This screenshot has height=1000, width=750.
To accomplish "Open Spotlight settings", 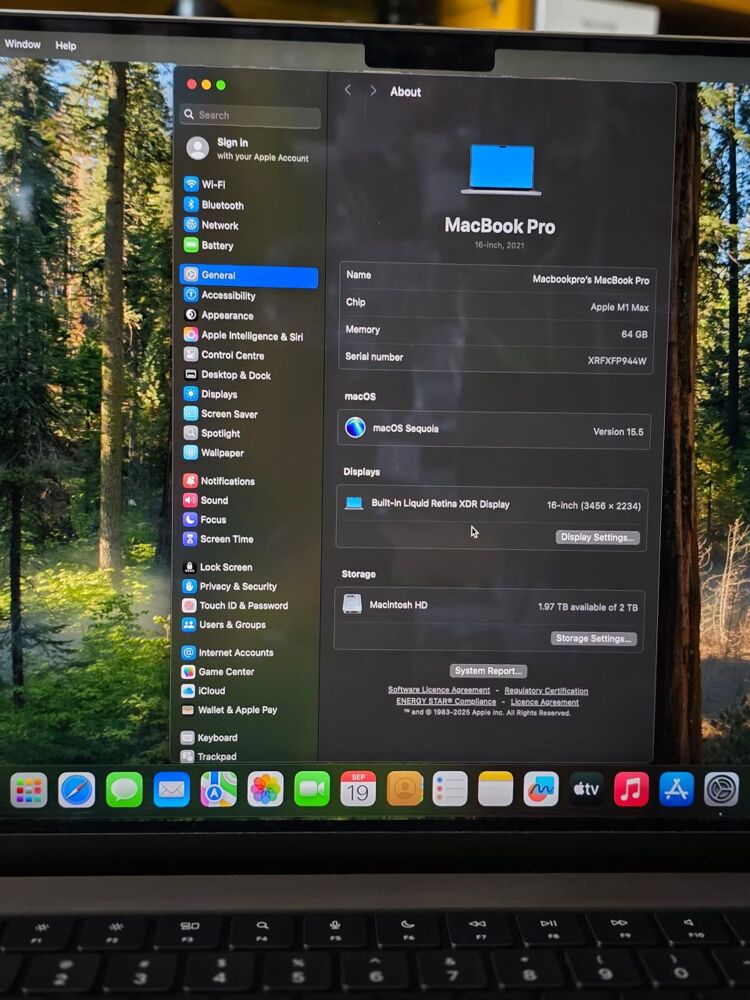I will (212, 433).
